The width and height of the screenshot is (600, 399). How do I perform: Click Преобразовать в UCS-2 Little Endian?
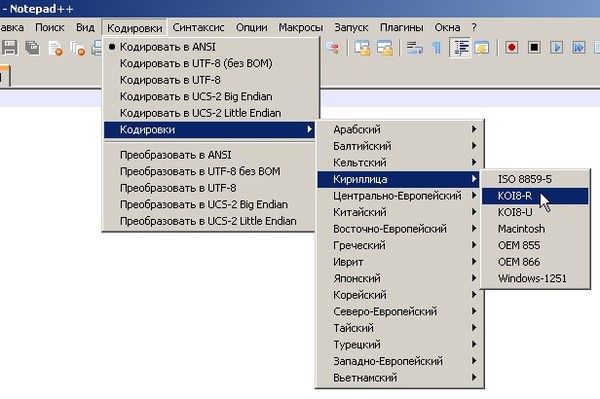click(x=209, y=221)
